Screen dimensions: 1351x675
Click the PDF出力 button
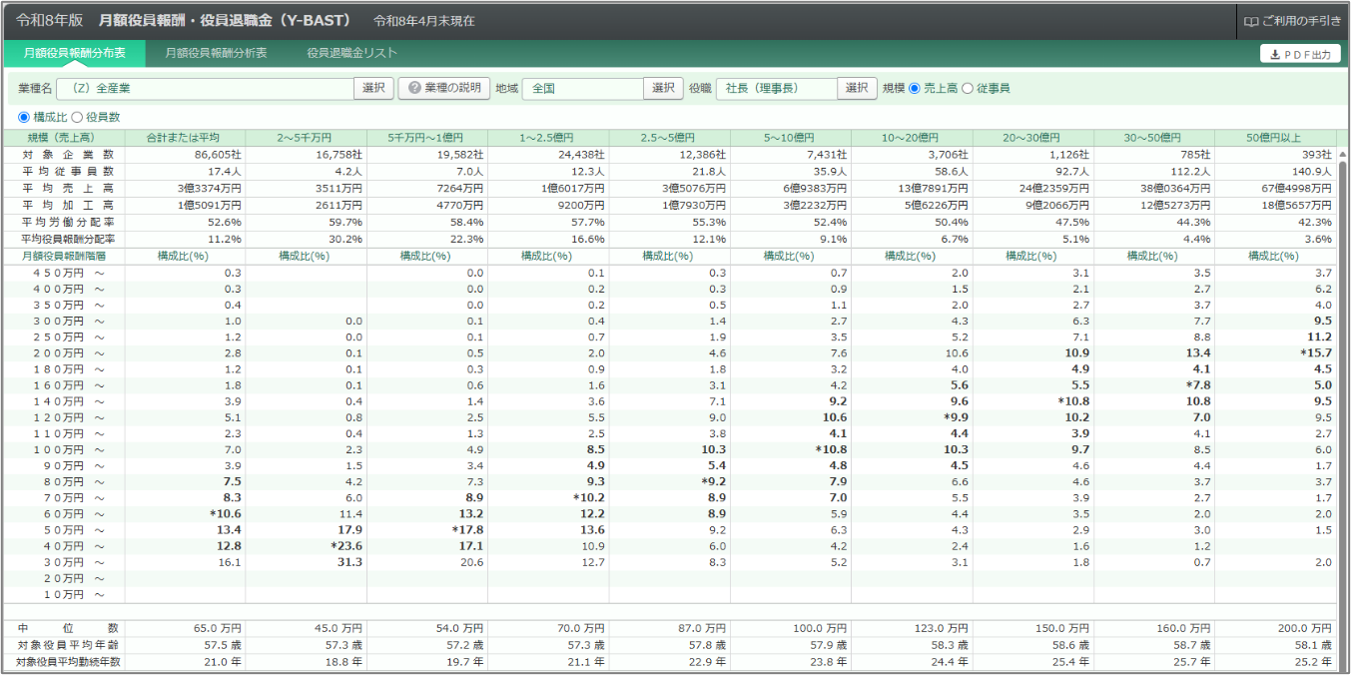pyautogui.click(x=1300, y=54)
